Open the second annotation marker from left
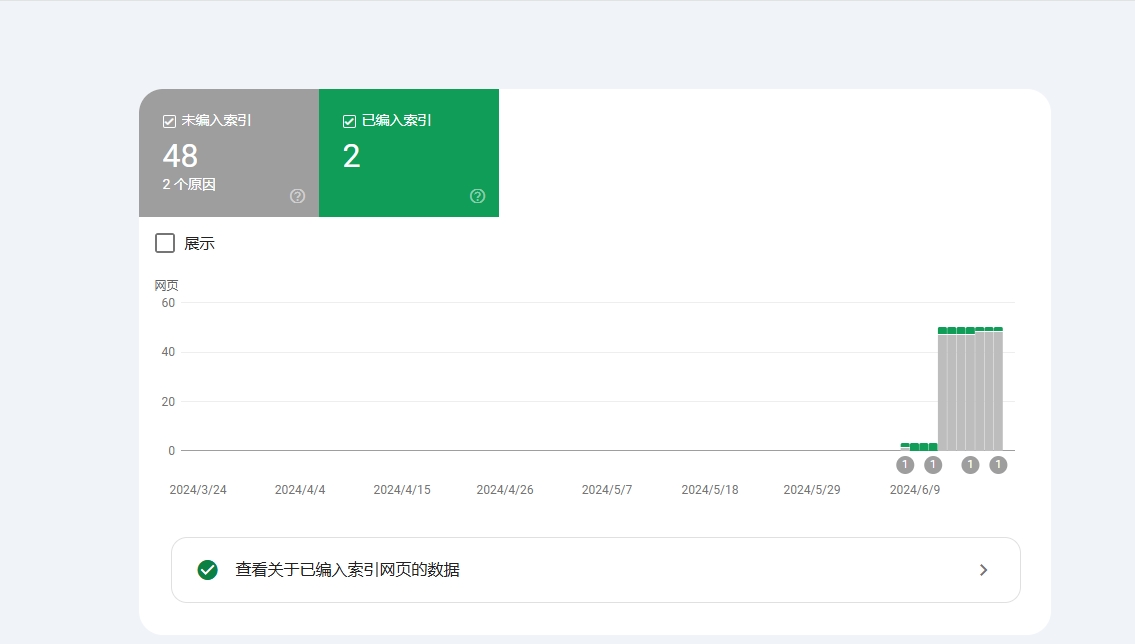1135x644 pixels. click(933, 465)
